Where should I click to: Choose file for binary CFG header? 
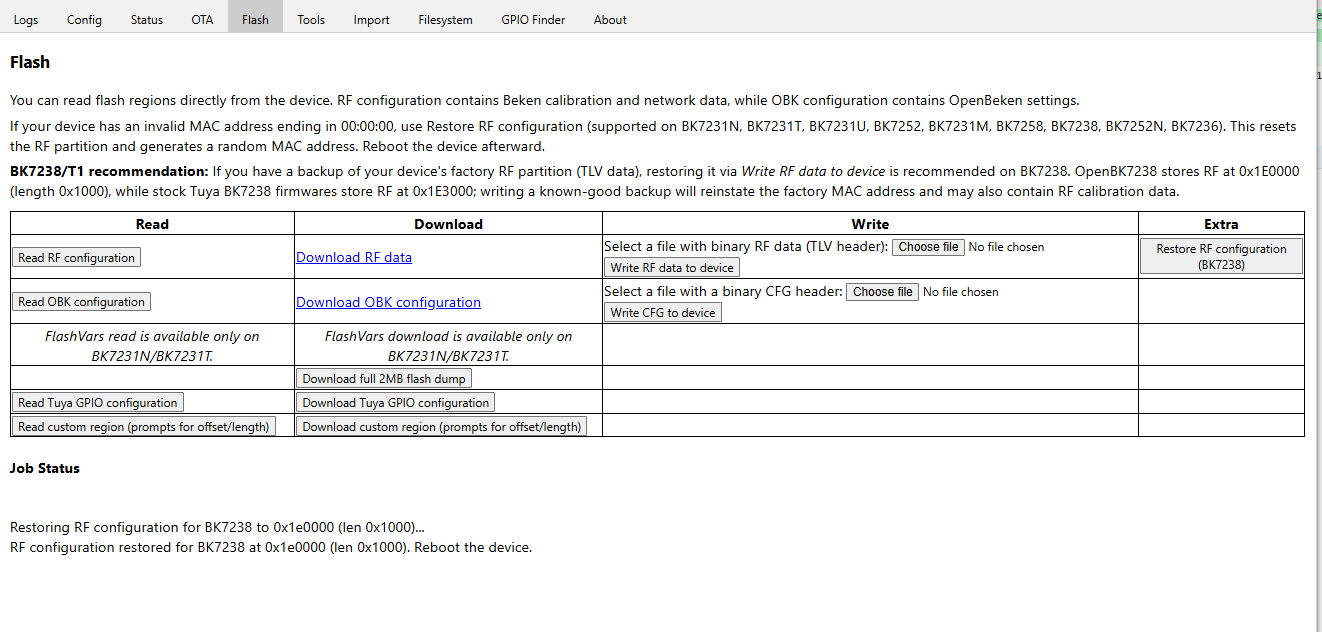point(882,291)
